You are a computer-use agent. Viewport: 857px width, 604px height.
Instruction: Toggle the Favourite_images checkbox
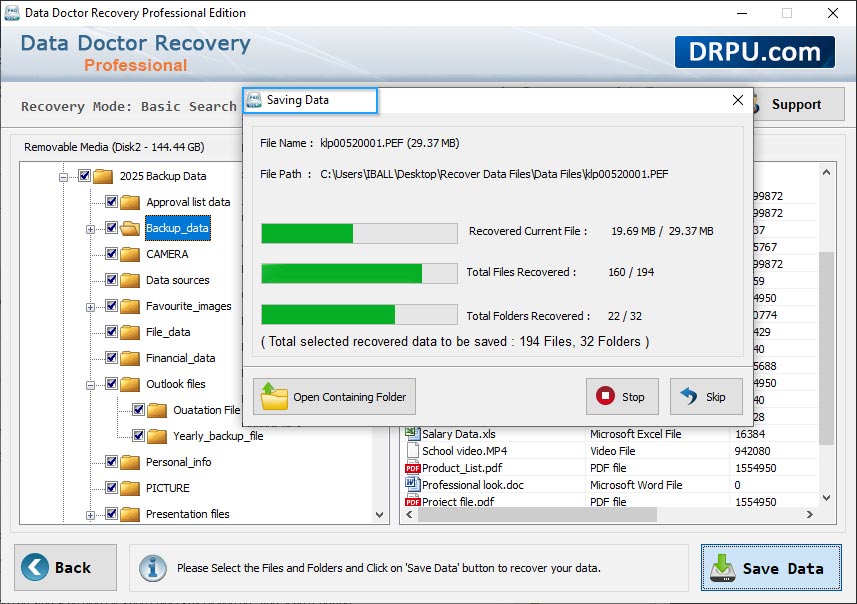111,306
